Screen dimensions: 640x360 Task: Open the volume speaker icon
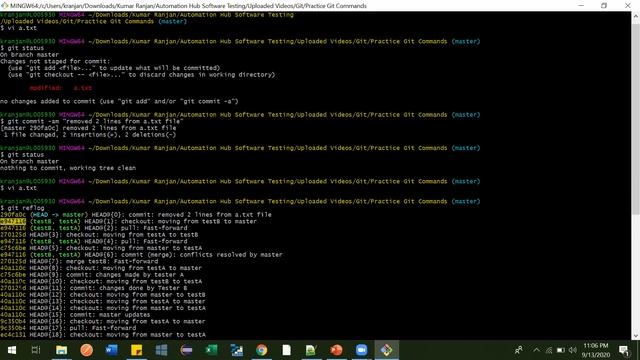573,350
